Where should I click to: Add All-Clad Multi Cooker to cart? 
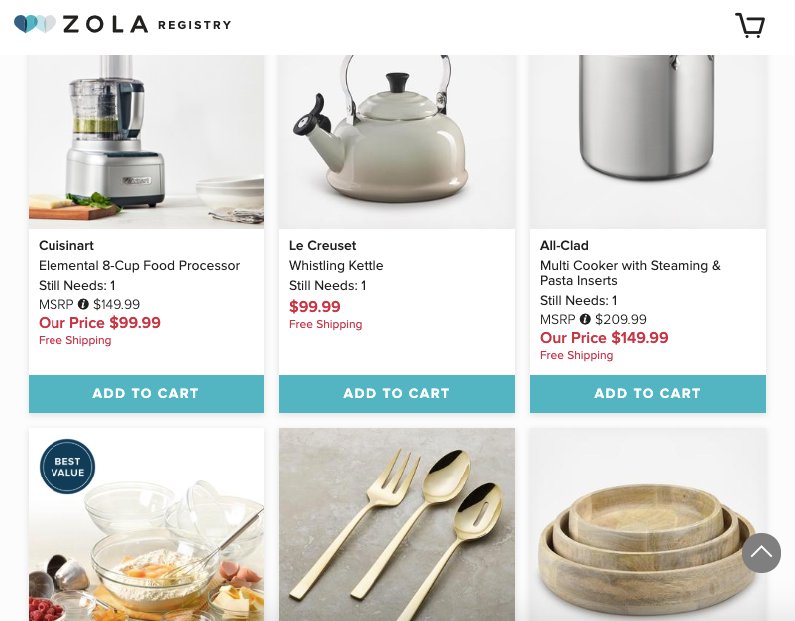tap(647, 393)
